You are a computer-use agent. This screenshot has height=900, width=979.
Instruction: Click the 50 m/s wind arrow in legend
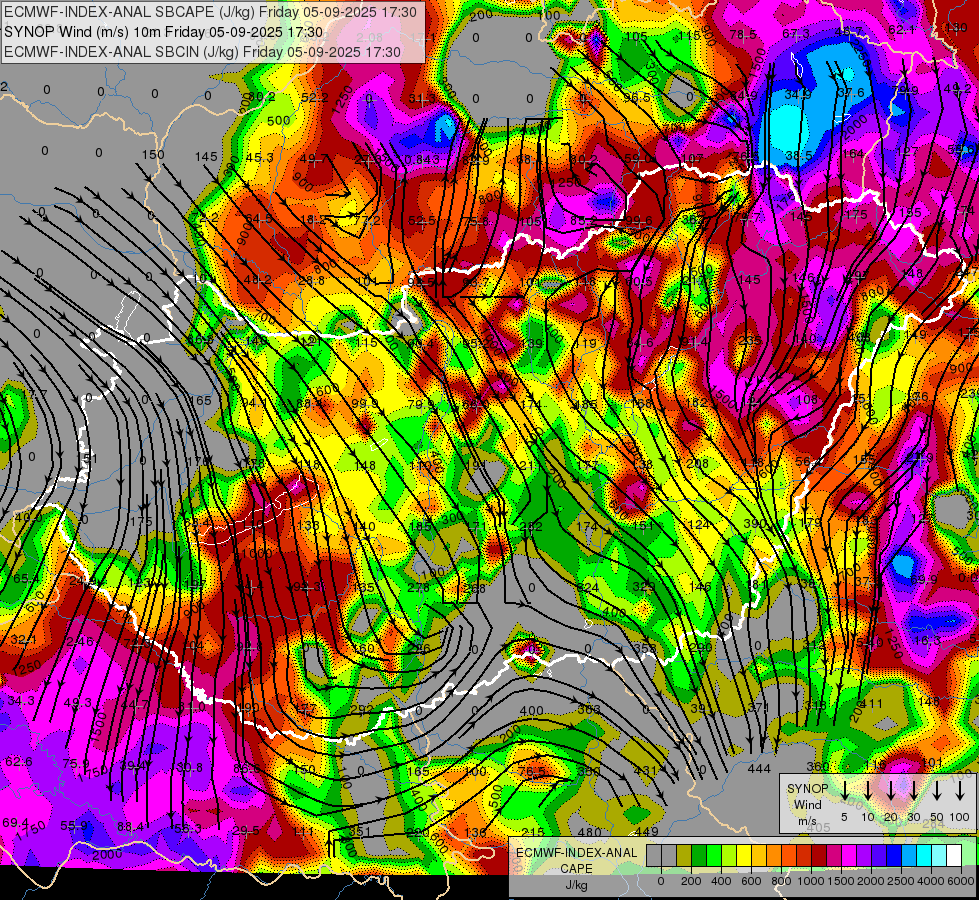937,791
